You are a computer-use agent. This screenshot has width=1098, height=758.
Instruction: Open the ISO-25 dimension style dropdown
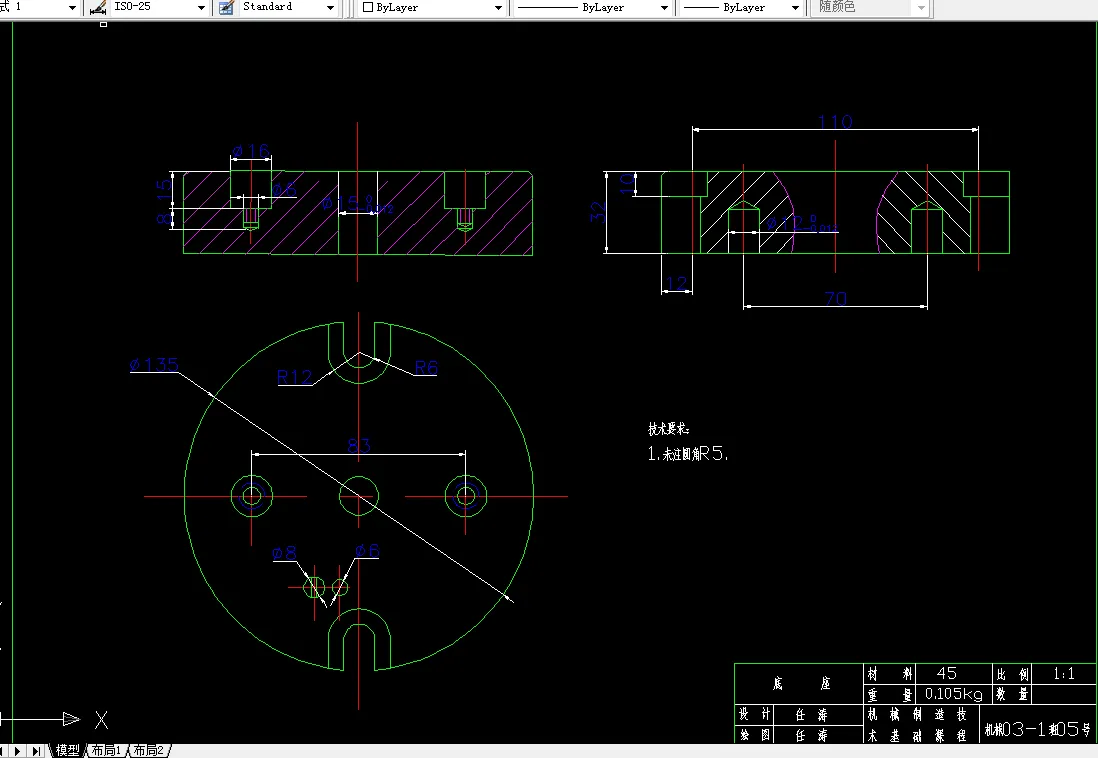click(202, 8)
